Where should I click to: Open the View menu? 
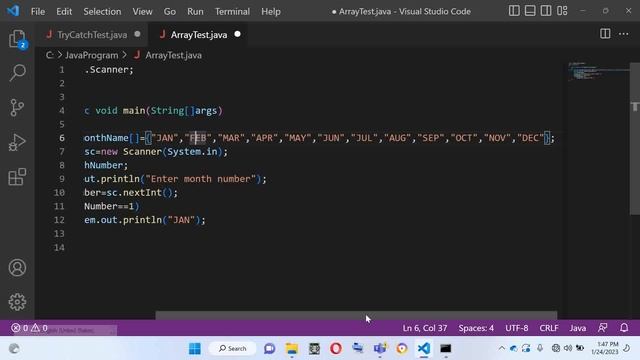142,11
